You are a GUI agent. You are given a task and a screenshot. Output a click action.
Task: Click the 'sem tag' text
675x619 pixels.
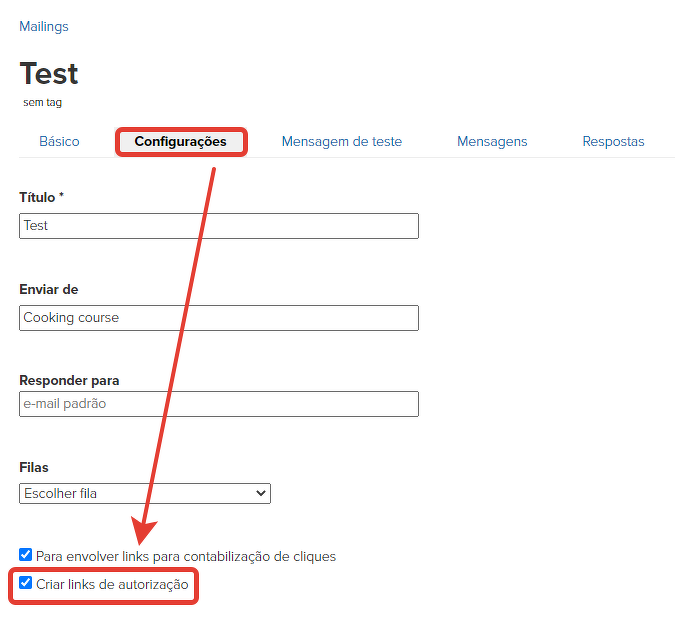pyautogui.click(x=43, y=102)
